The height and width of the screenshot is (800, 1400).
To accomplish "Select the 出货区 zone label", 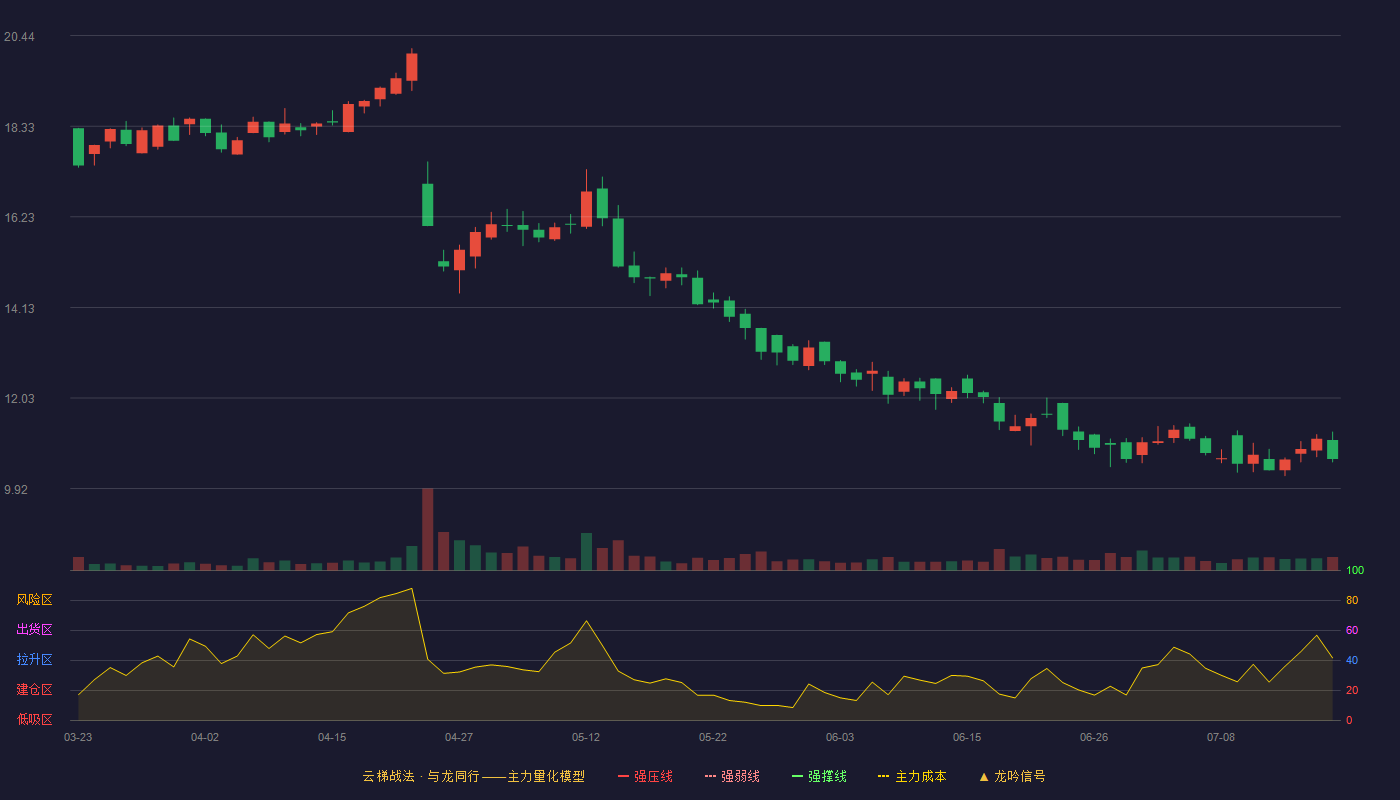I will 34,630.
